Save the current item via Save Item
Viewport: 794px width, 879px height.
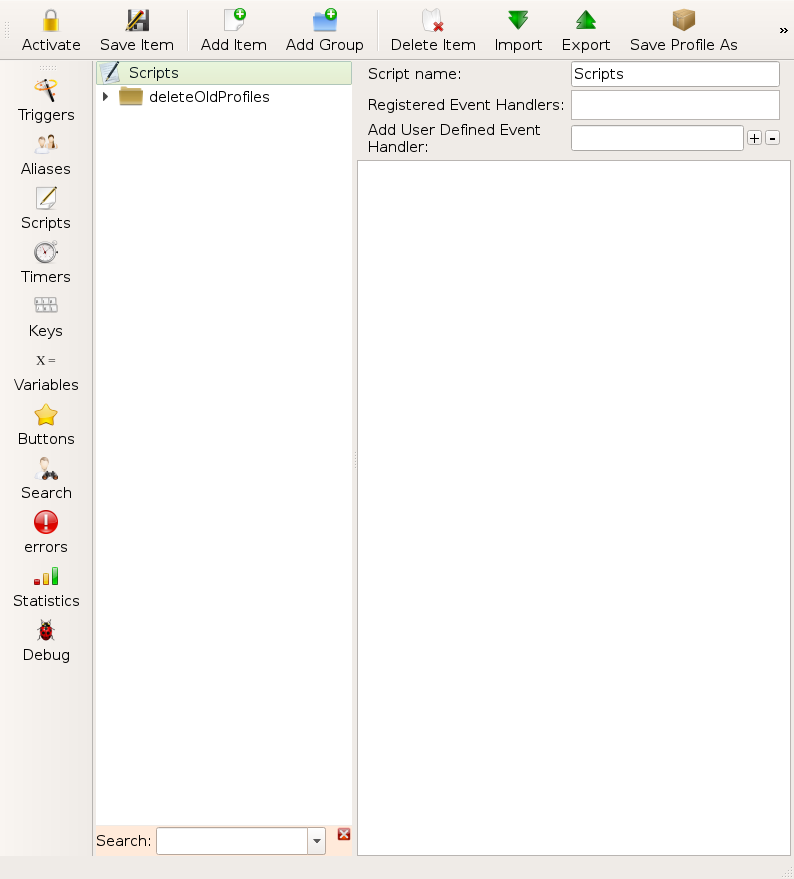[x=137, y=30]
